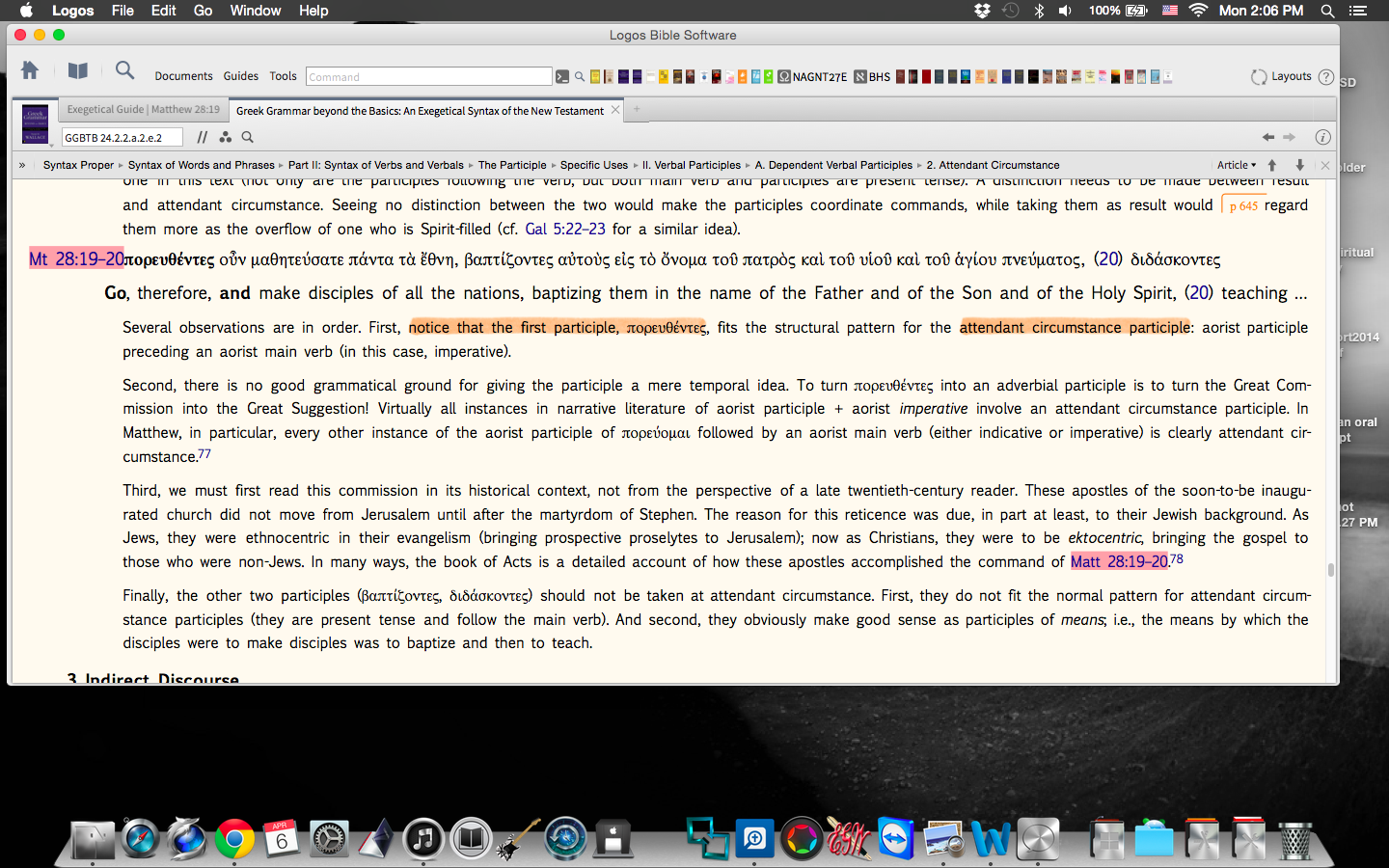Viewport: 1389px width, 868px height.
Task: Select breadcrumb Syntax Proper
Action: coord(78,165)
